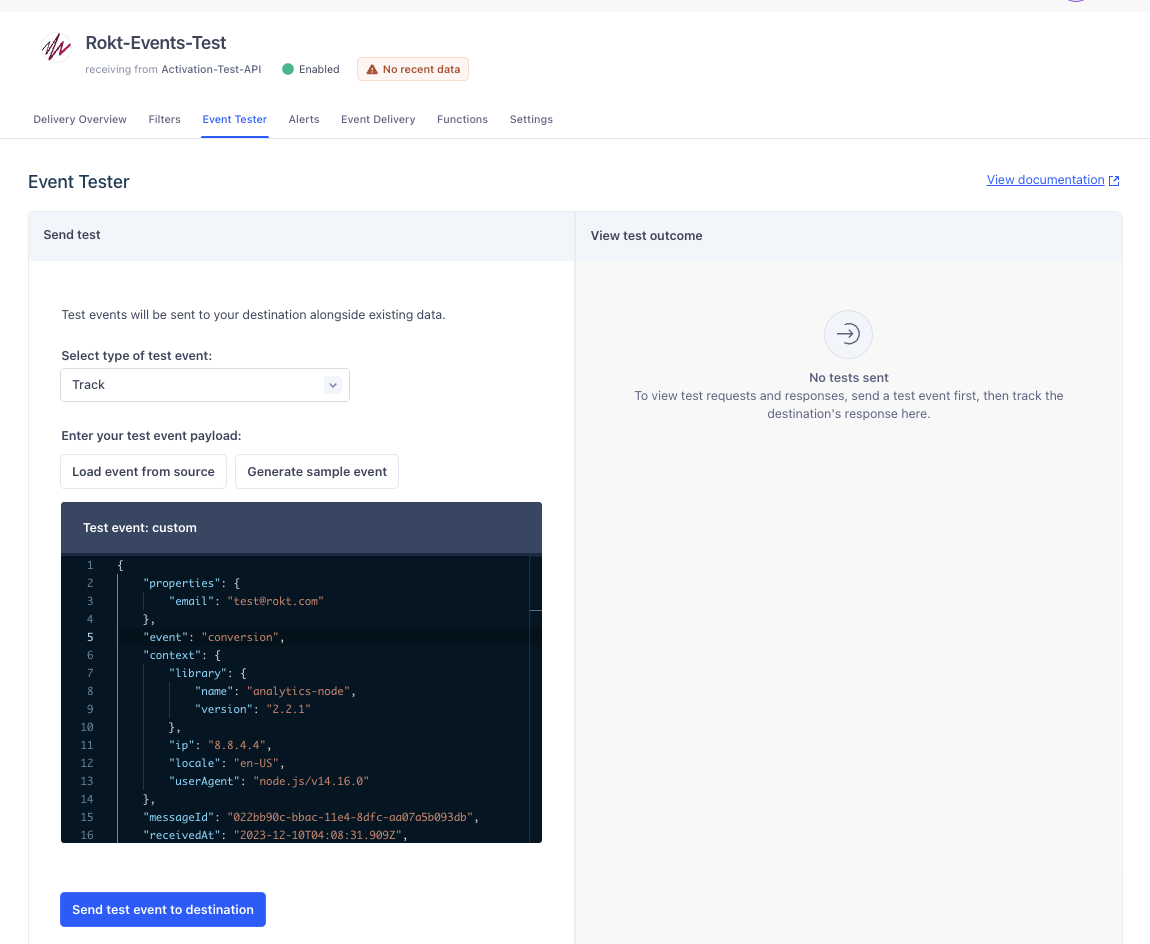
Task: Click the arrow icon above No tests sent
Action: click(848, 334)
